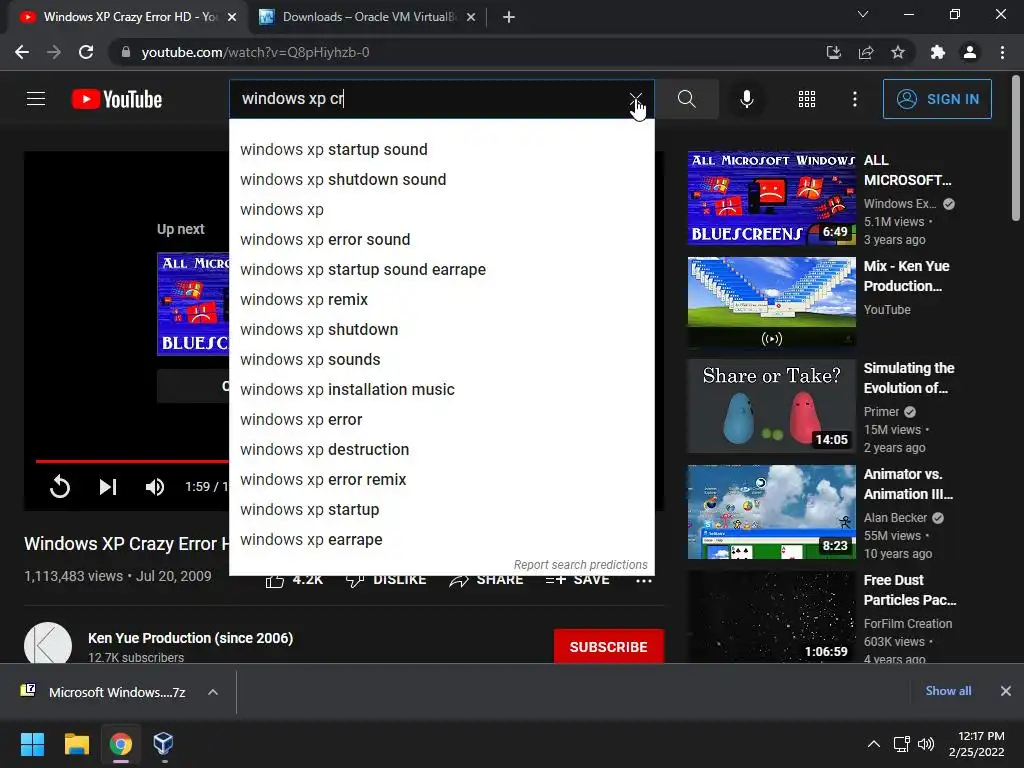The height and width of the screenshot is (768, 1024).
Task: Open the Chrome profile avatar
Action: 970,52
